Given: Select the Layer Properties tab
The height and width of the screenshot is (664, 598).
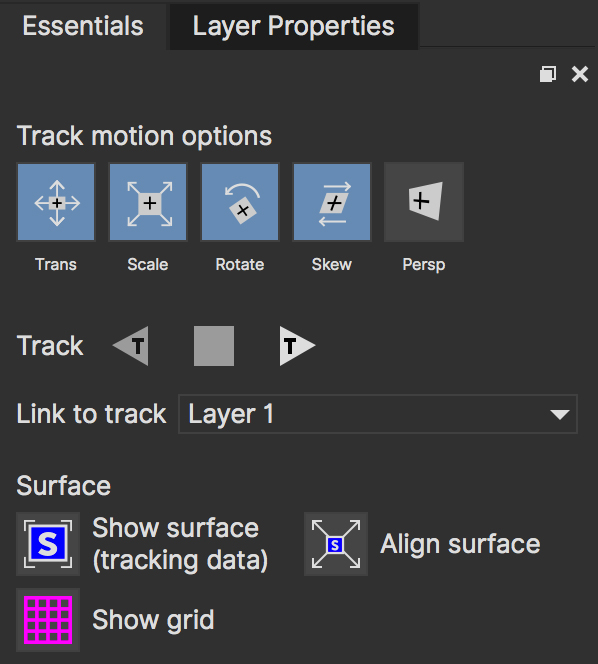Looking at the screenshot, I should [294, 26].
